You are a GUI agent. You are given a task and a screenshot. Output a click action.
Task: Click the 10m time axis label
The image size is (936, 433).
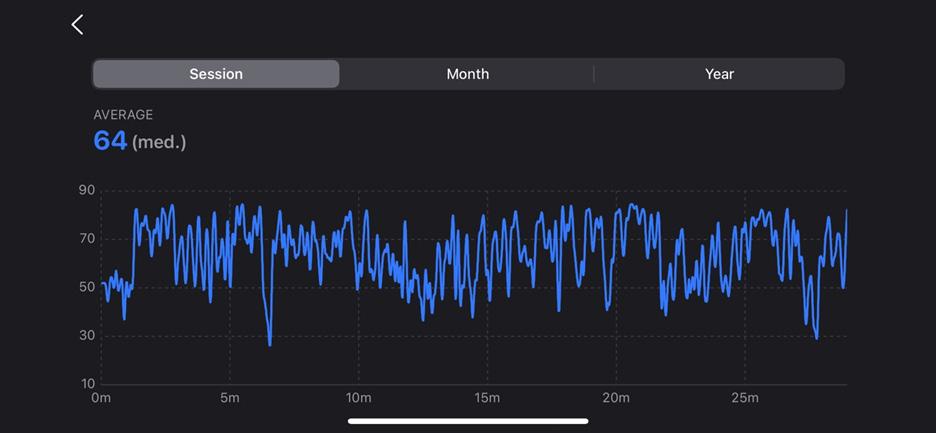[x=358, y=398]
